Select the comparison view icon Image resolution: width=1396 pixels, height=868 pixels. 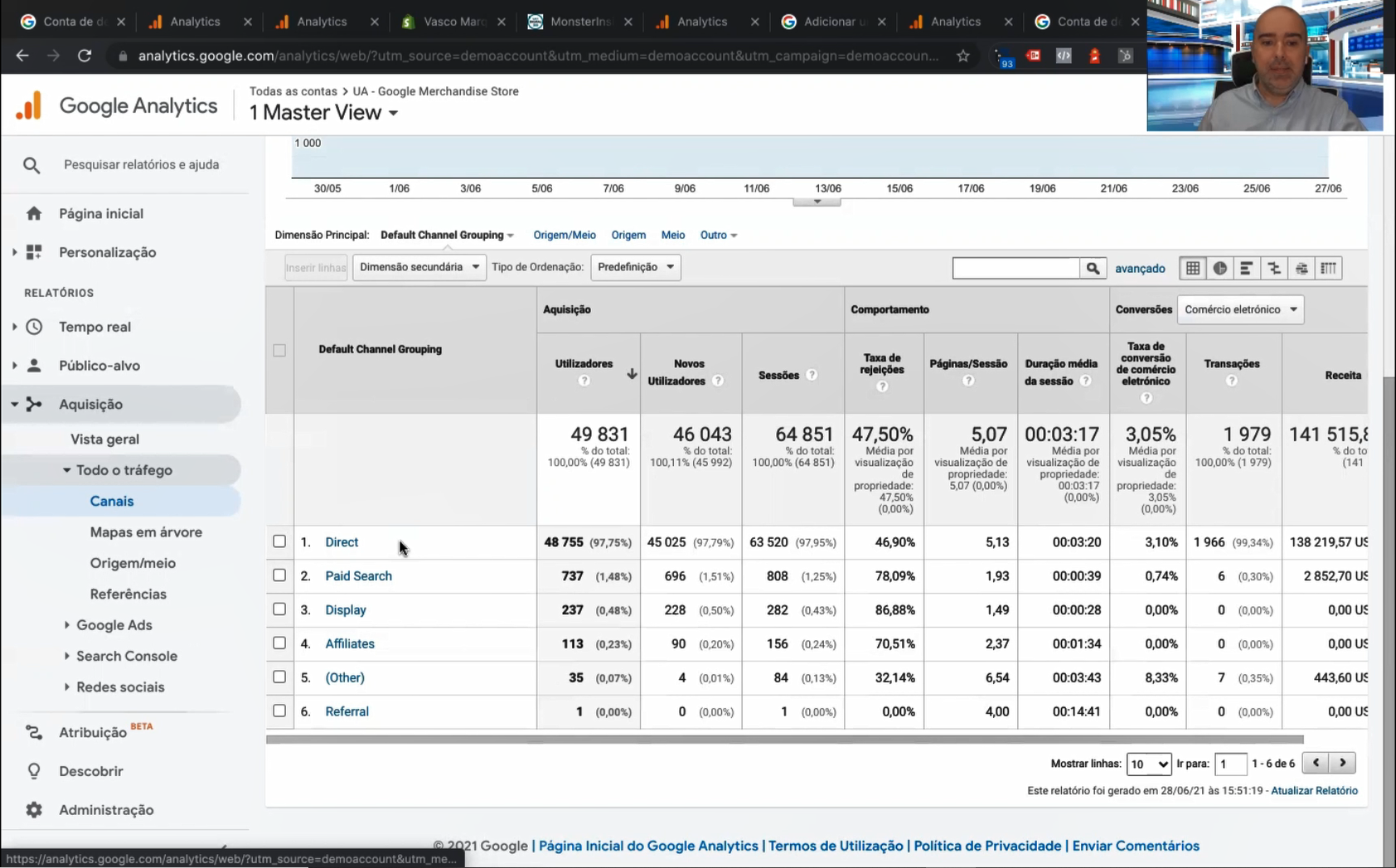click(1274, 268)
